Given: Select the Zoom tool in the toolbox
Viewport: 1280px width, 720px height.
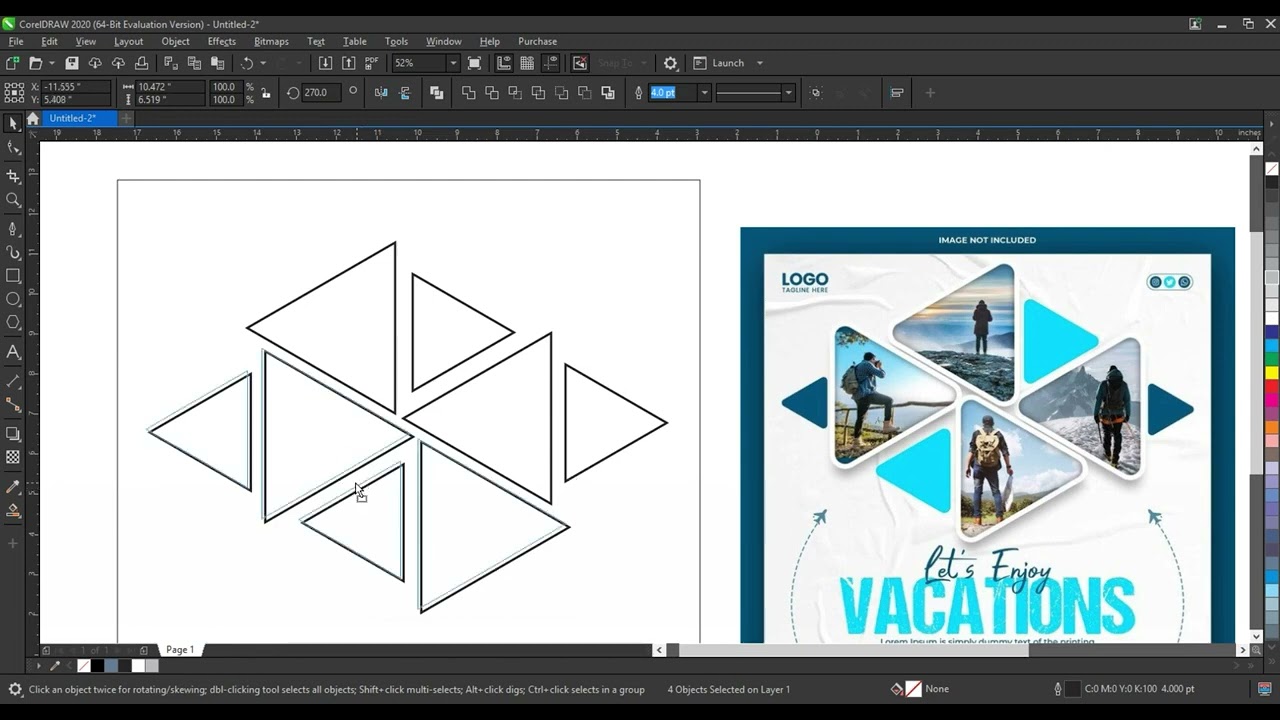Looking at the screenshot, I should point(13,200).
